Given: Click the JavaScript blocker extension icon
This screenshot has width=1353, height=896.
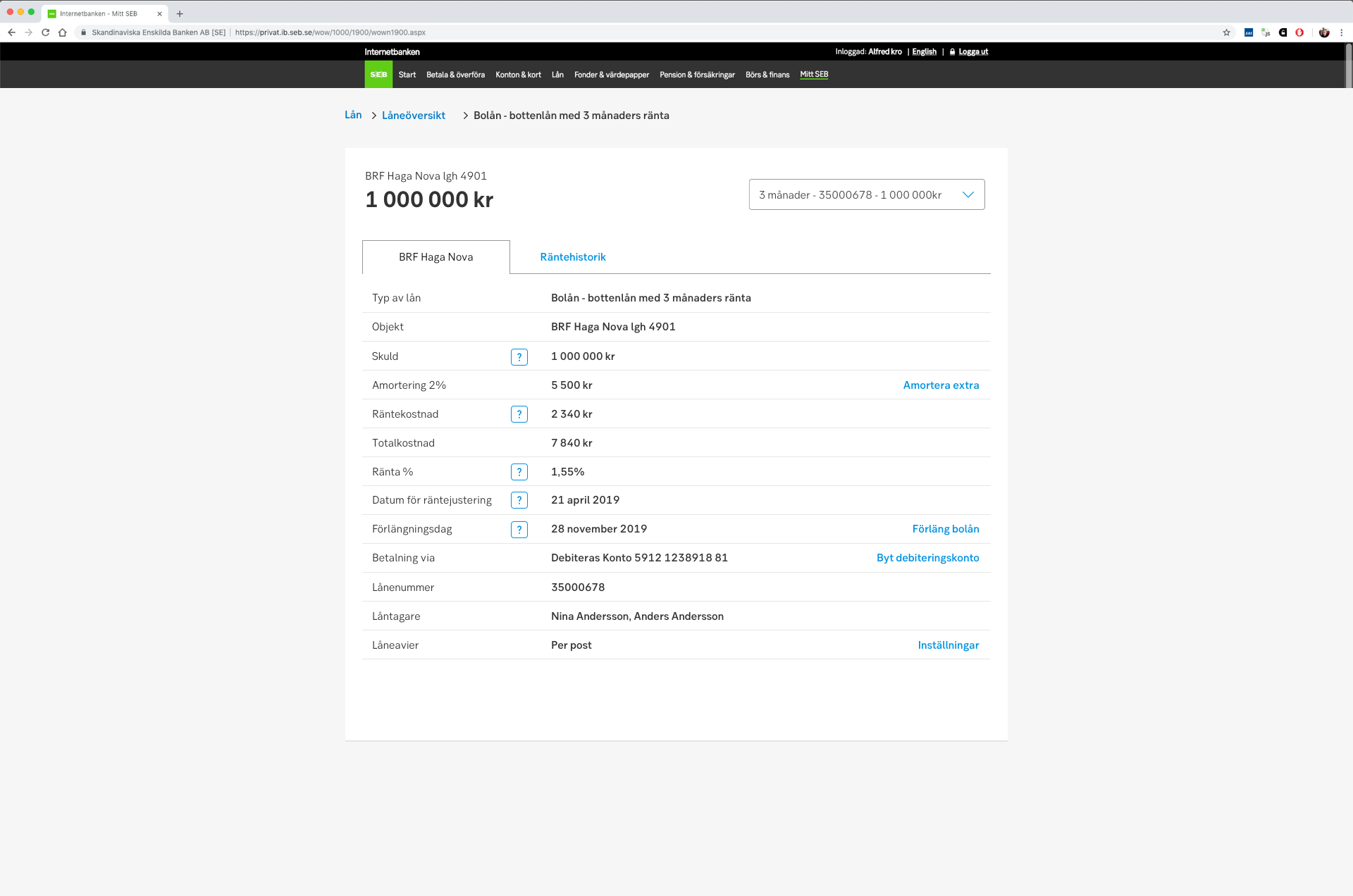Looking at the screenshot, I should 1266,32.
